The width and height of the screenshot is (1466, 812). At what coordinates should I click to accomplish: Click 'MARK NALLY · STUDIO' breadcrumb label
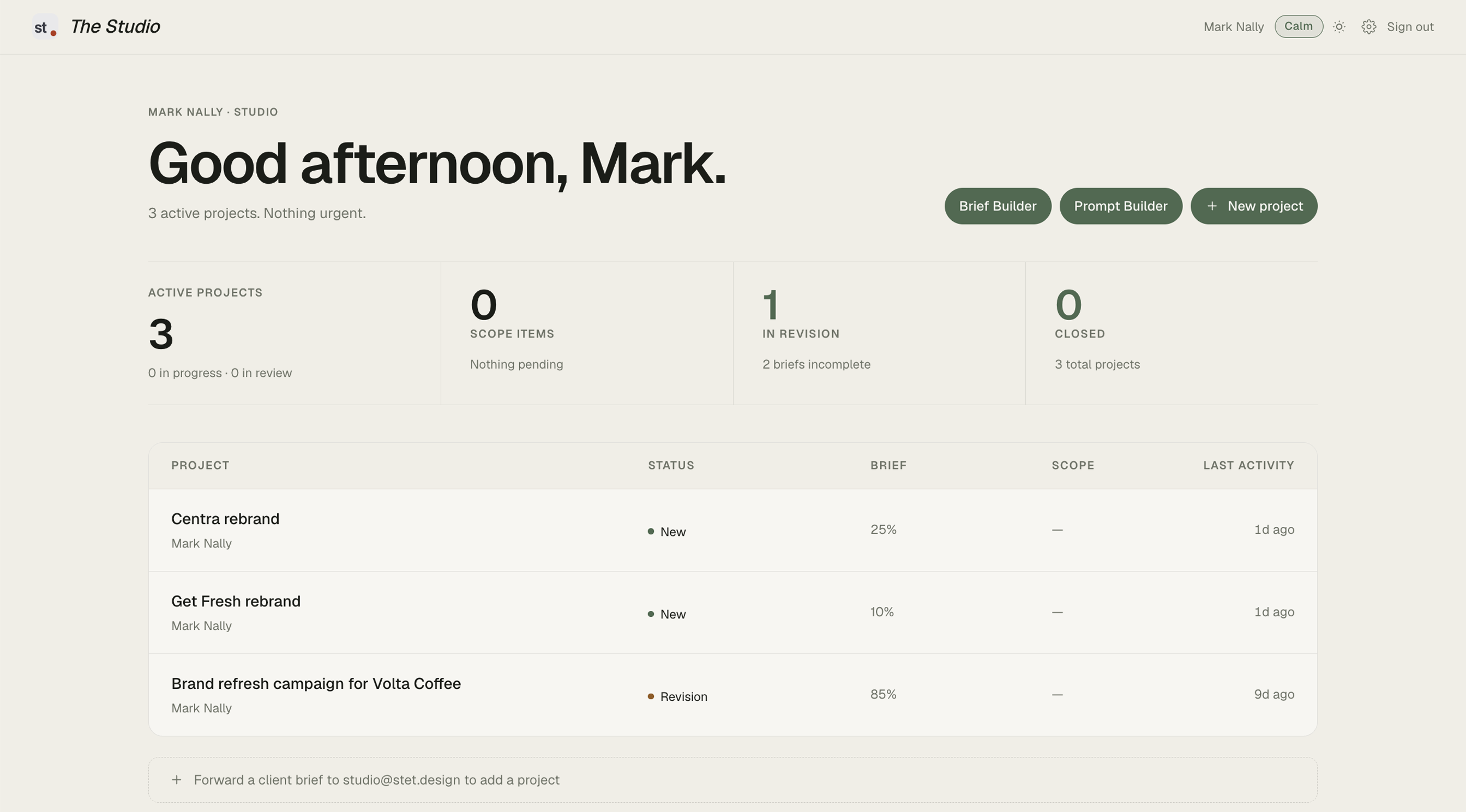click(x=213, y=112)
